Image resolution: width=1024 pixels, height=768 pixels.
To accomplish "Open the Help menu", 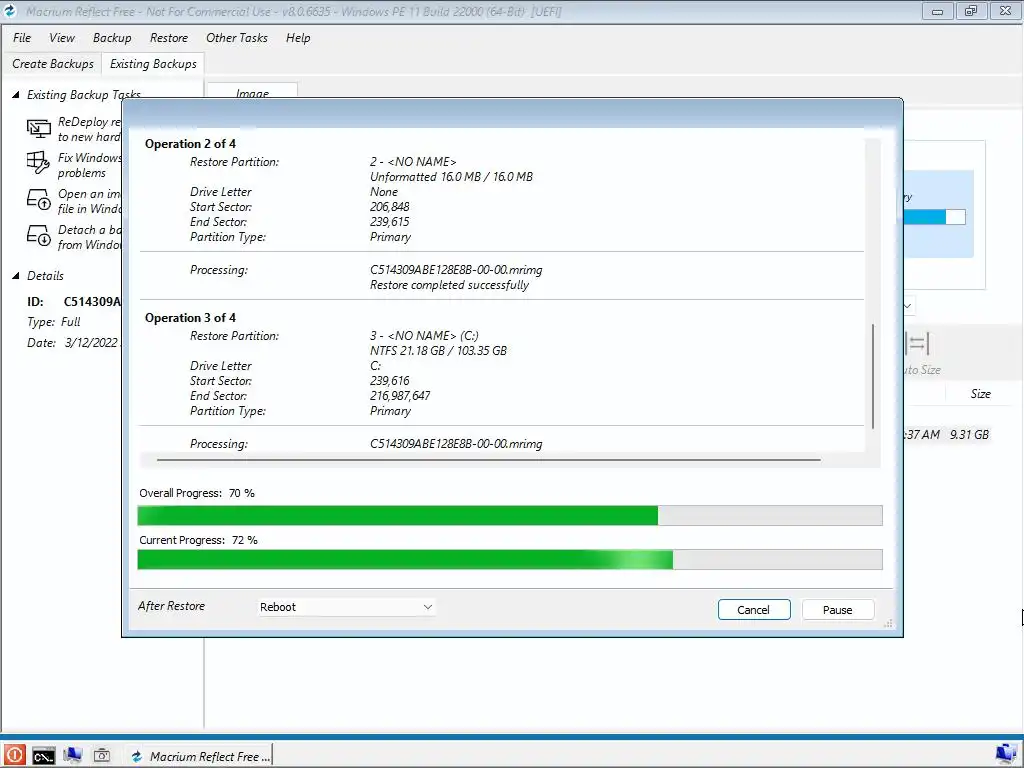I will click(298, 38).
